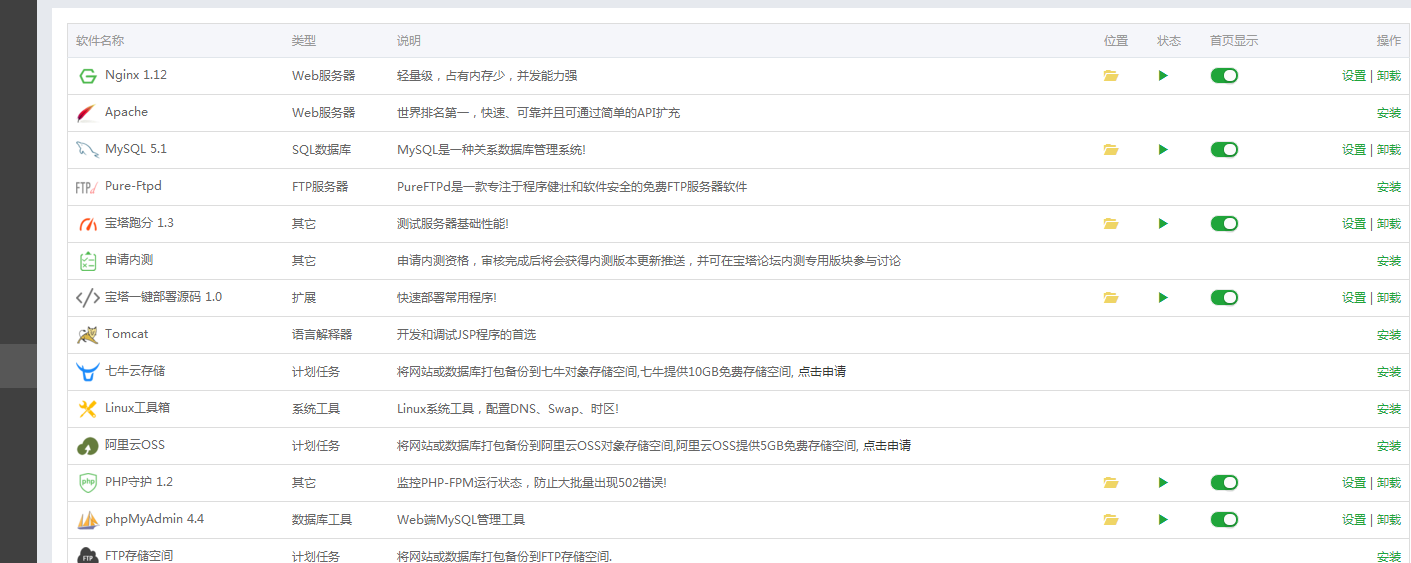This screenshot has width=1411, height=563.
Task: Toggle homepage display for phpMyAdmin 4.4
Action: tap(1224, 520)
